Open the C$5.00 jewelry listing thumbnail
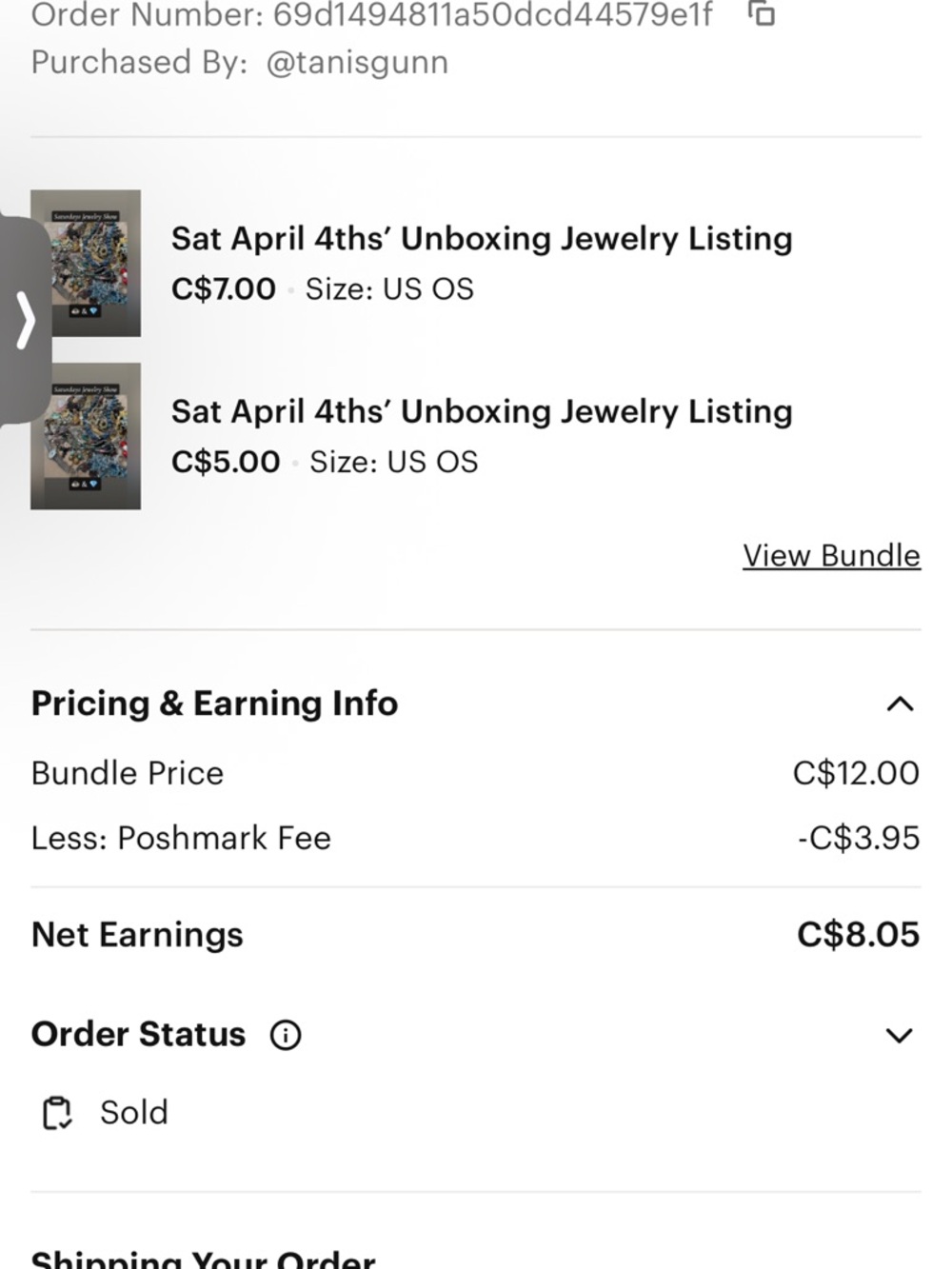This screenshot has width=952, height=1269. point(86,436)
